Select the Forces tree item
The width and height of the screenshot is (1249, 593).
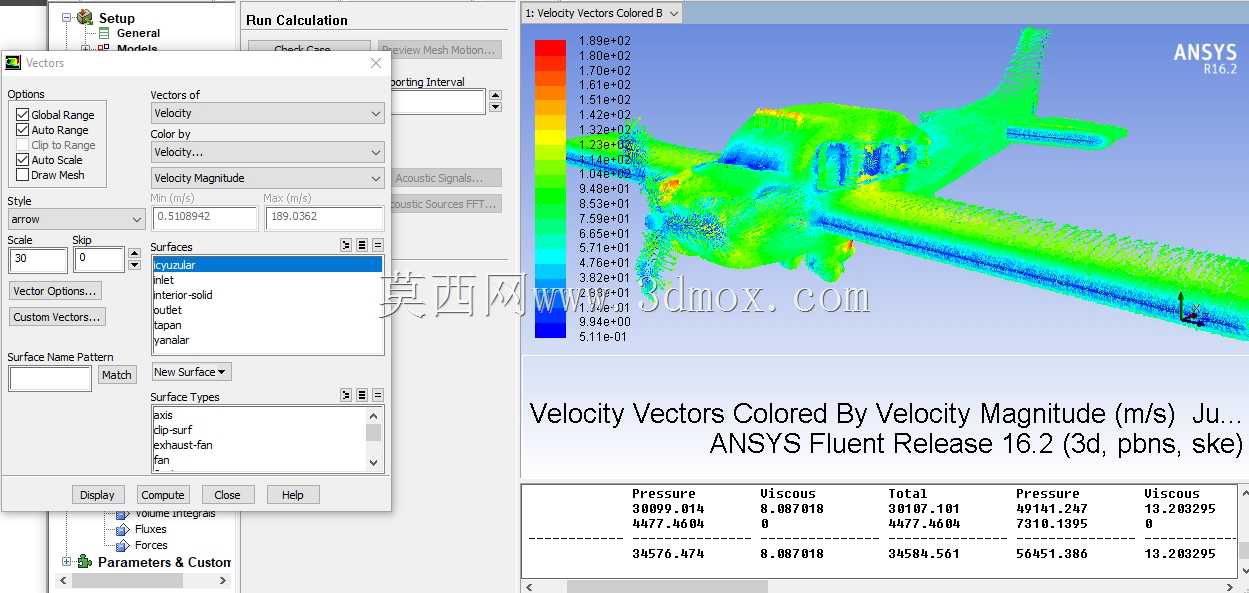(x=151, y=545)
